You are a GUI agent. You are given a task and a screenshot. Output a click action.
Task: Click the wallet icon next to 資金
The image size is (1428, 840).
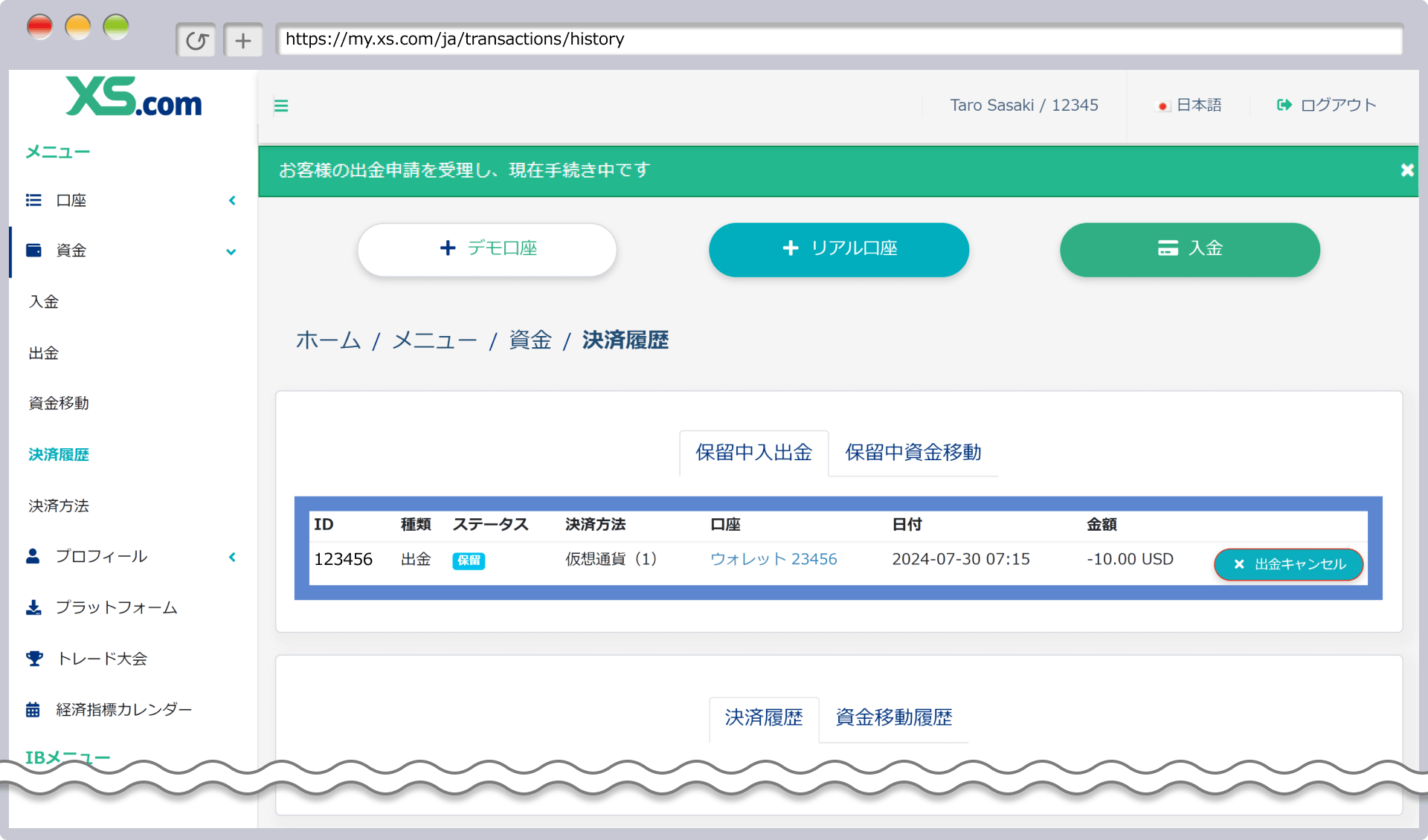click(33, 250)
